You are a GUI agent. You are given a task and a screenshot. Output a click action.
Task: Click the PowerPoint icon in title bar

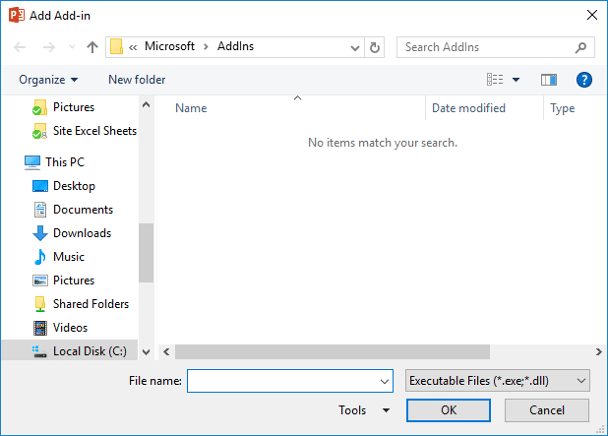17,16
